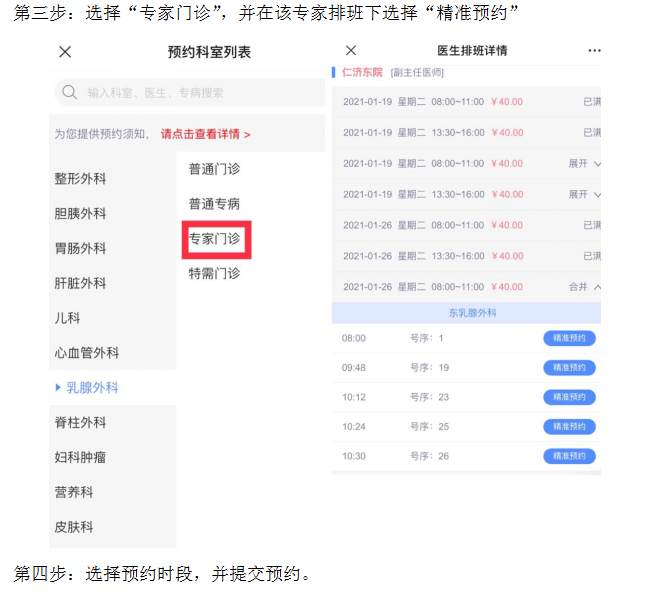Collapse the 2021-01-26 schedule with 合并

[584, 287]
